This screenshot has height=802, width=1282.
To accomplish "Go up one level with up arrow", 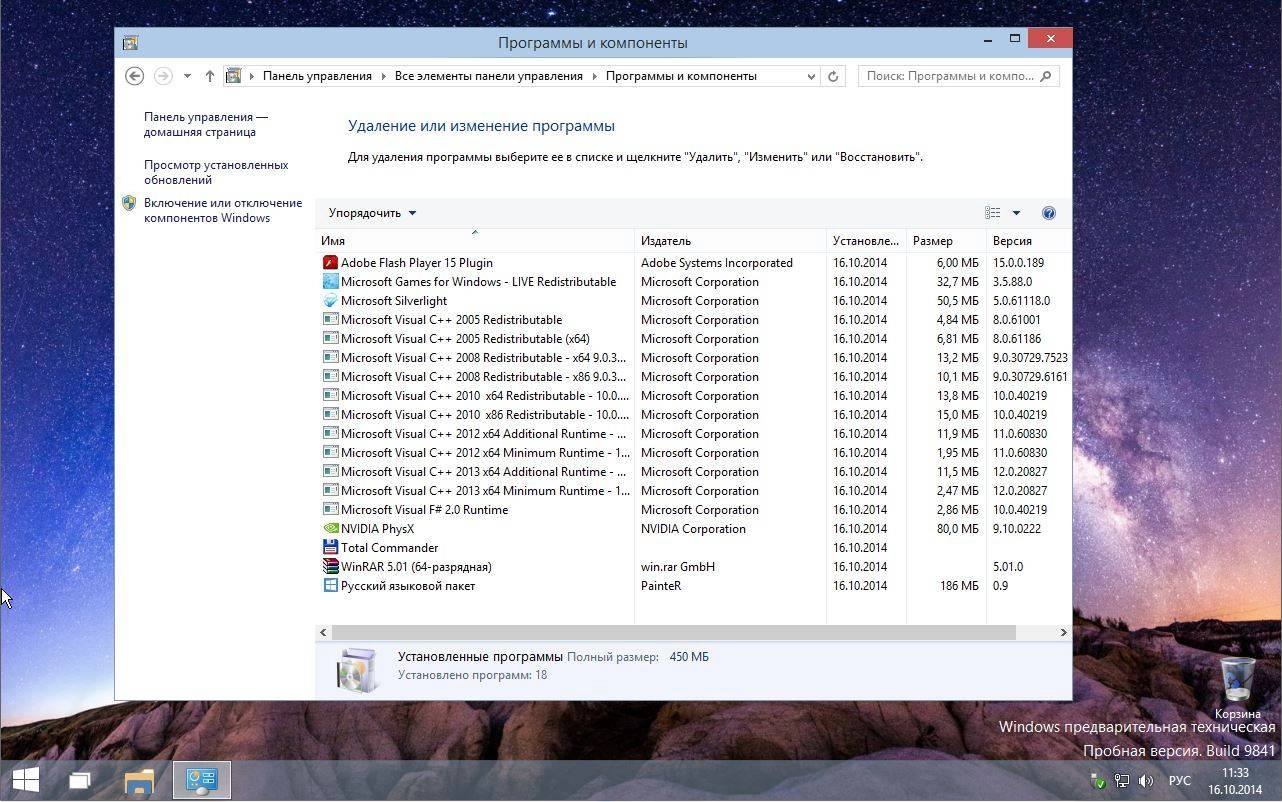I will point(210,76).
